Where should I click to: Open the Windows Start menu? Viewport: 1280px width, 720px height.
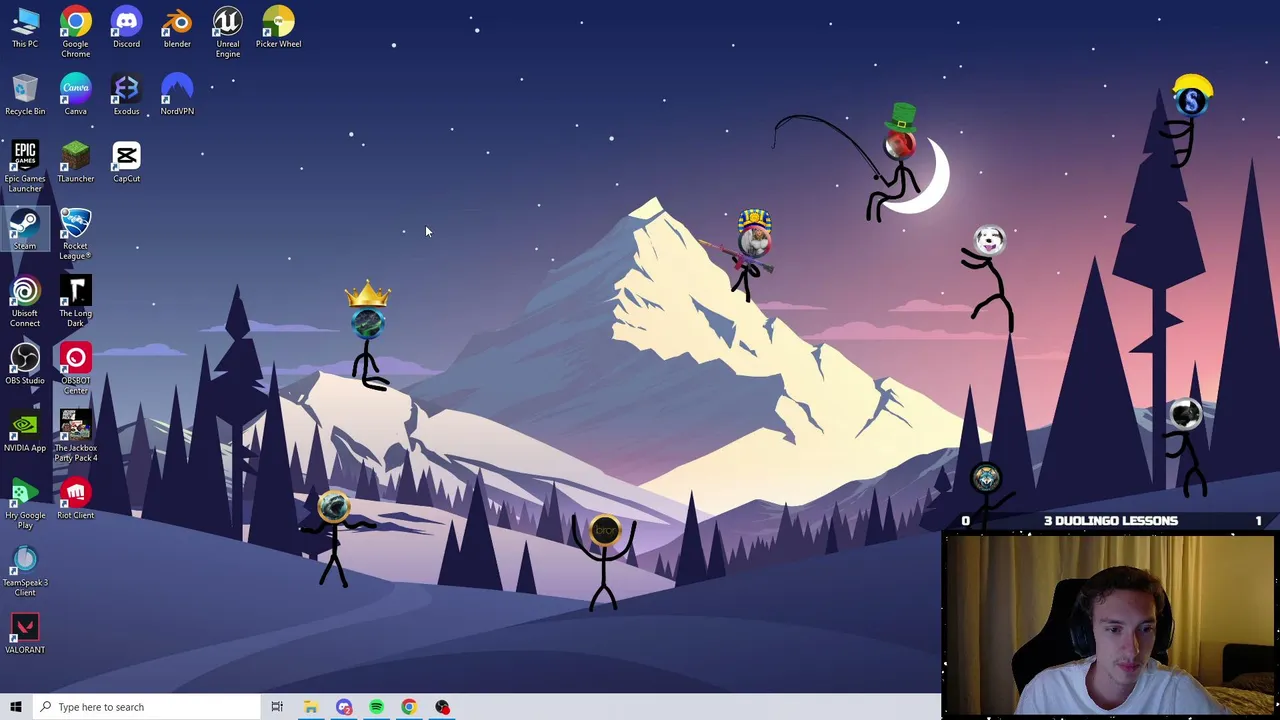[15, 707]
